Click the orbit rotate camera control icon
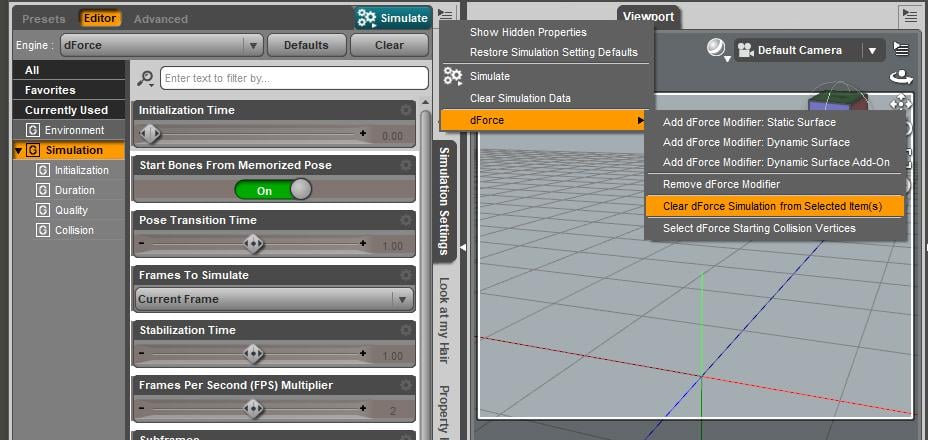 point(901,76)
